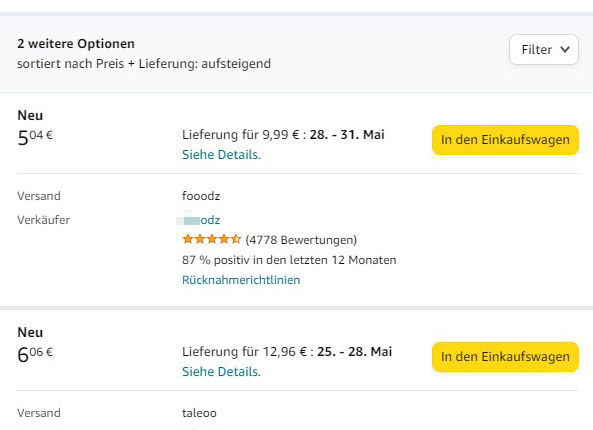This screenshot has height=430, width=593.
Task: Open the Rücknahmerichtlinien link
Action: pos(241,280)
